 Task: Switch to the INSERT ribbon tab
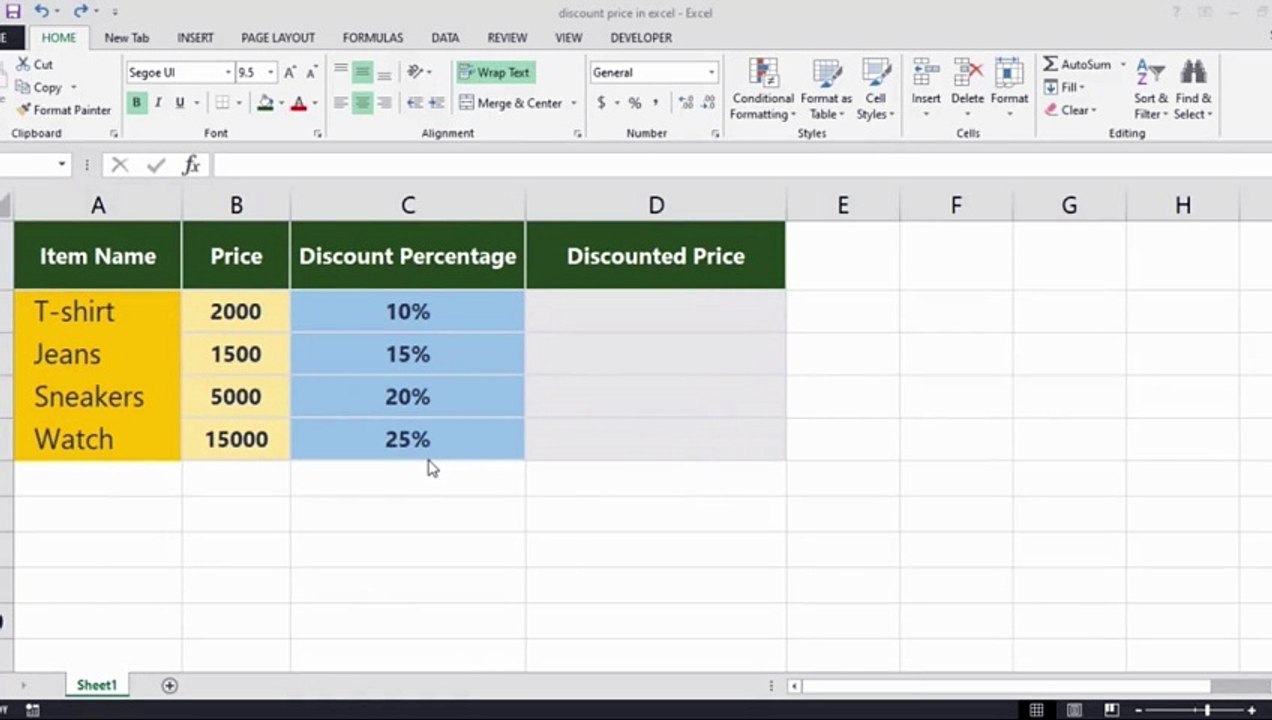tap(195, 38)
